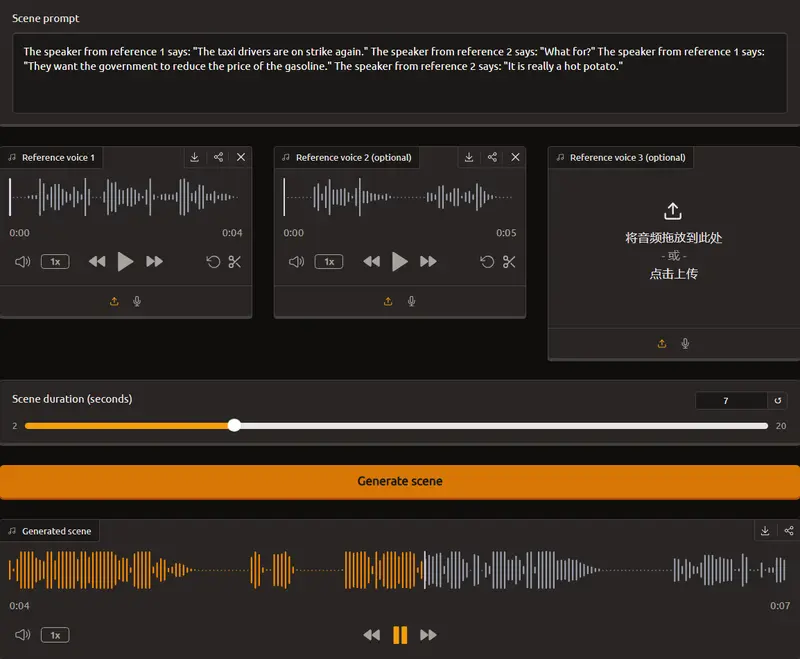The height and width of the screenshot is (659, 800).
Task: Click the scene duration number field
Action: click(x=731, y=400)
